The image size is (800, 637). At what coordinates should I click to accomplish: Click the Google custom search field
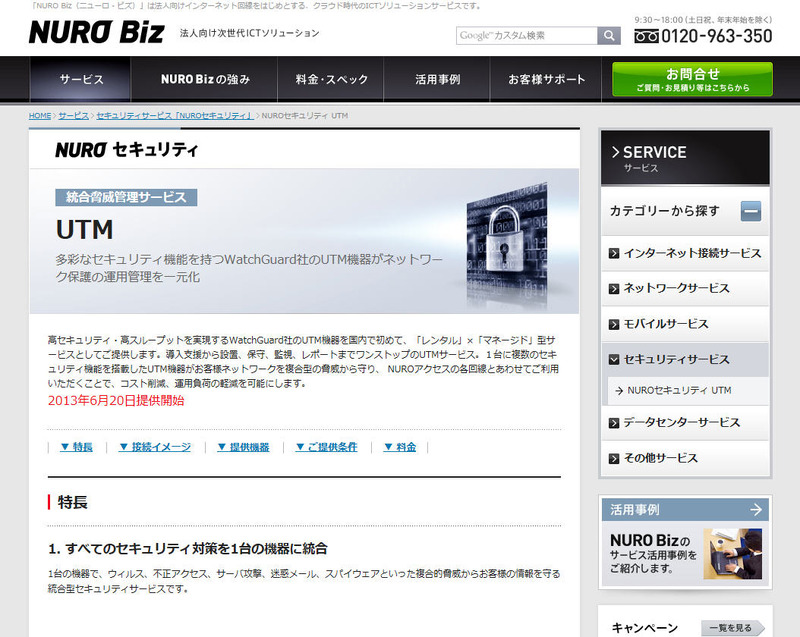(x=527, y=36)
